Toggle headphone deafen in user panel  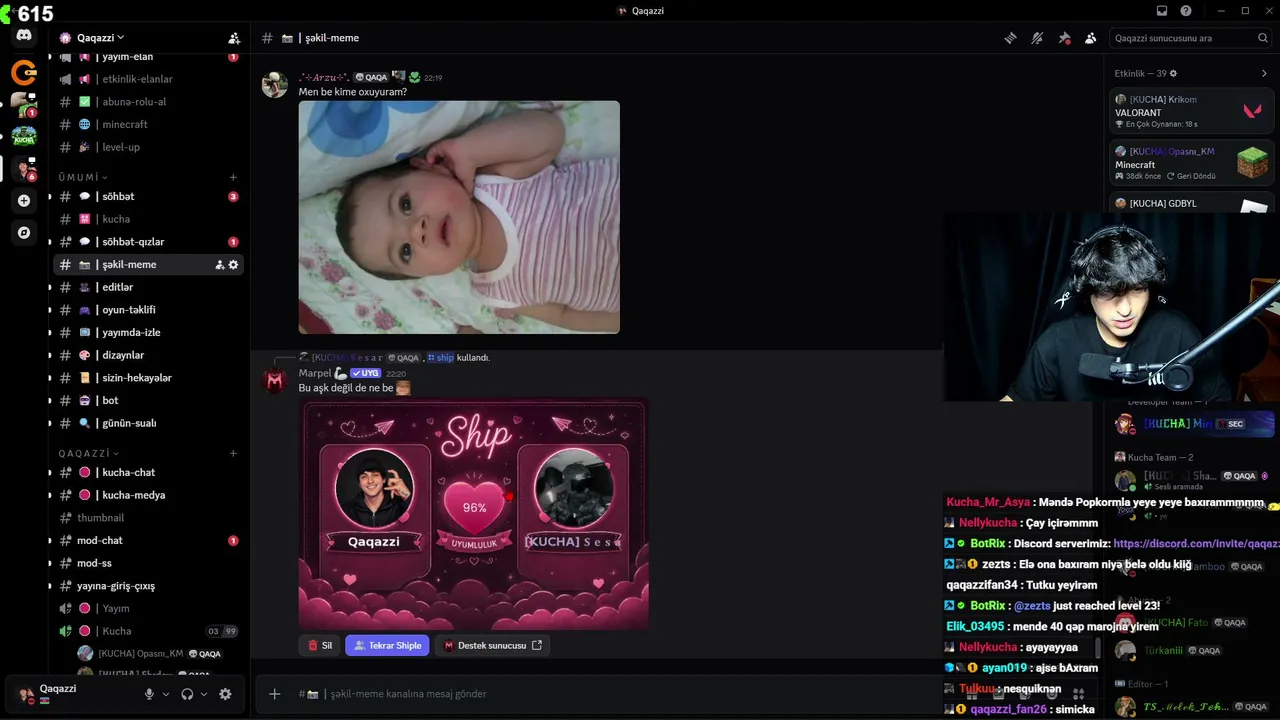[187, 694]
